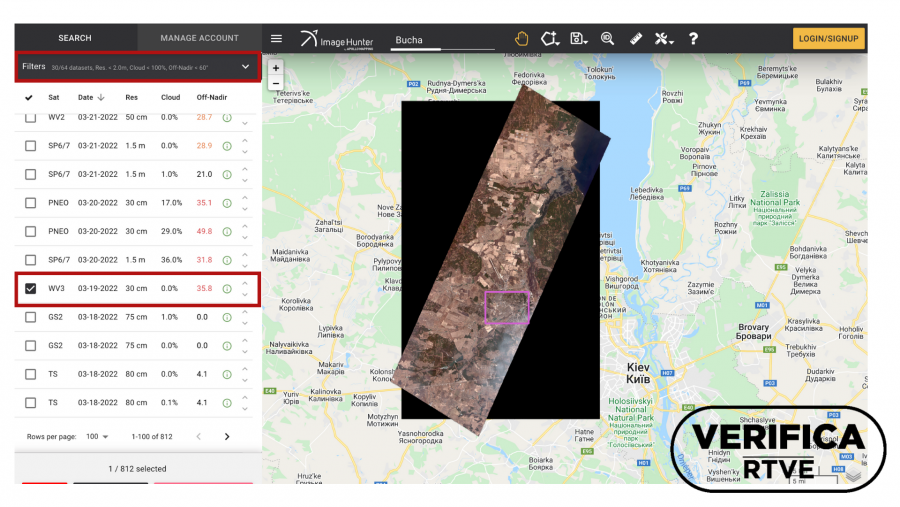Show info for SP6/7 36.0% cloud row
900x507 pixels.
[227, 260]
